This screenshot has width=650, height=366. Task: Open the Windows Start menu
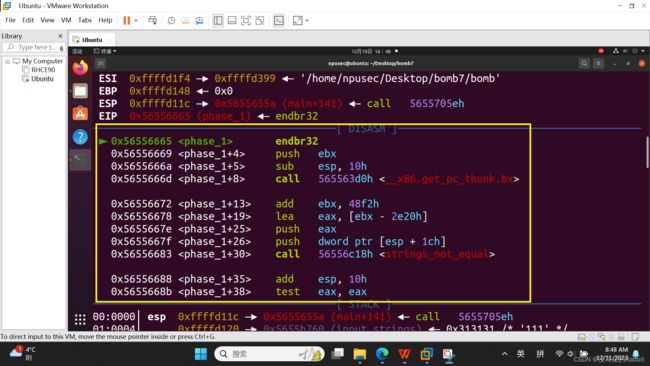click(x=201, y=354)
